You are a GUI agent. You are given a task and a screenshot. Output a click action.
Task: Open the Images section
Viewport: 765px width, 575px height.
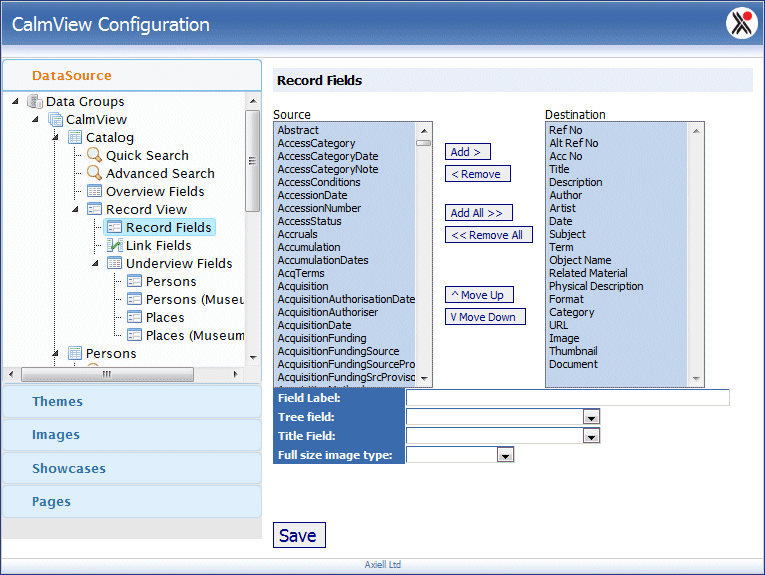[132, 435]
